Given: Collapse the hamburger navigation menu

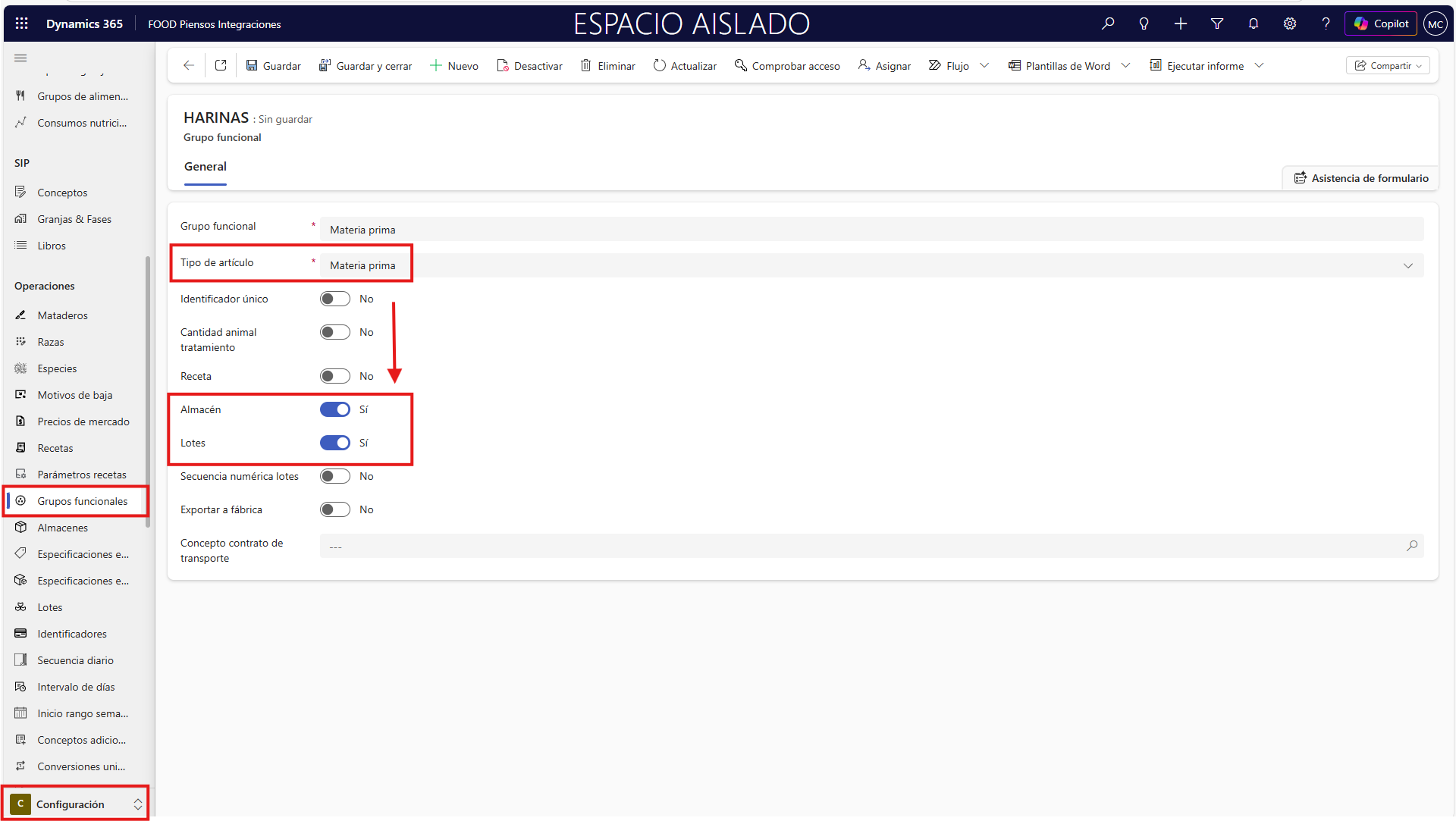Looking at the screenshot, I should pyautogui.click(x=20, y=58).
